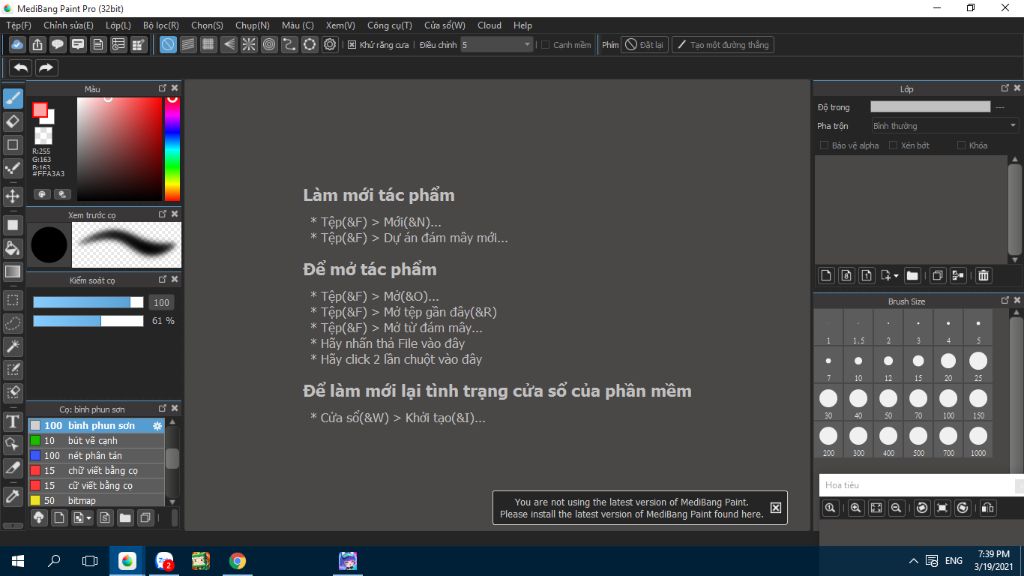
Task: Open settings gear for bình phun sơn
Action: tap(157, 426)
